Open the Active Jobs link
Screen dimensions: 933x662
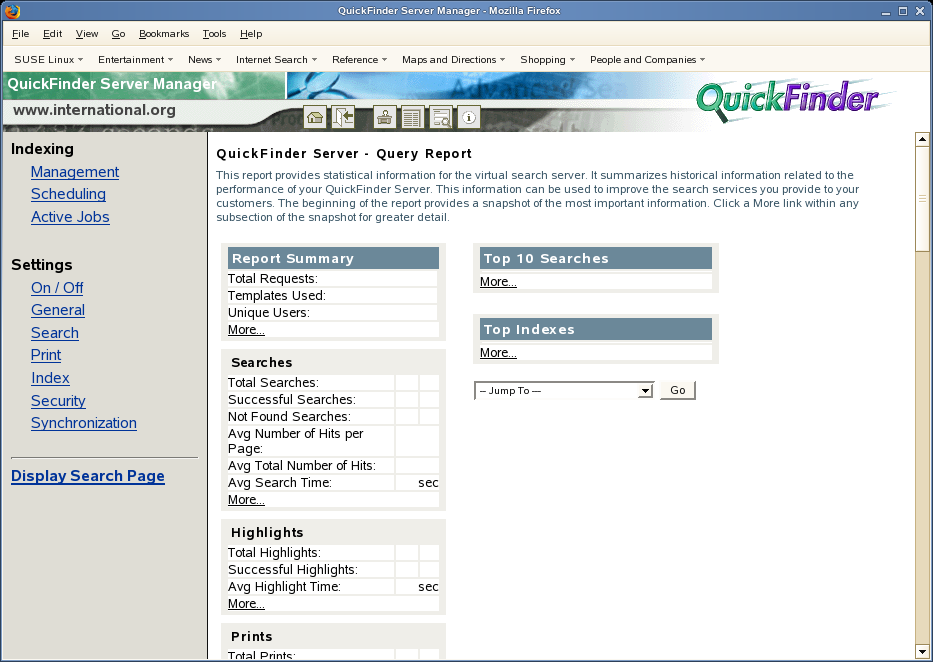70,217
